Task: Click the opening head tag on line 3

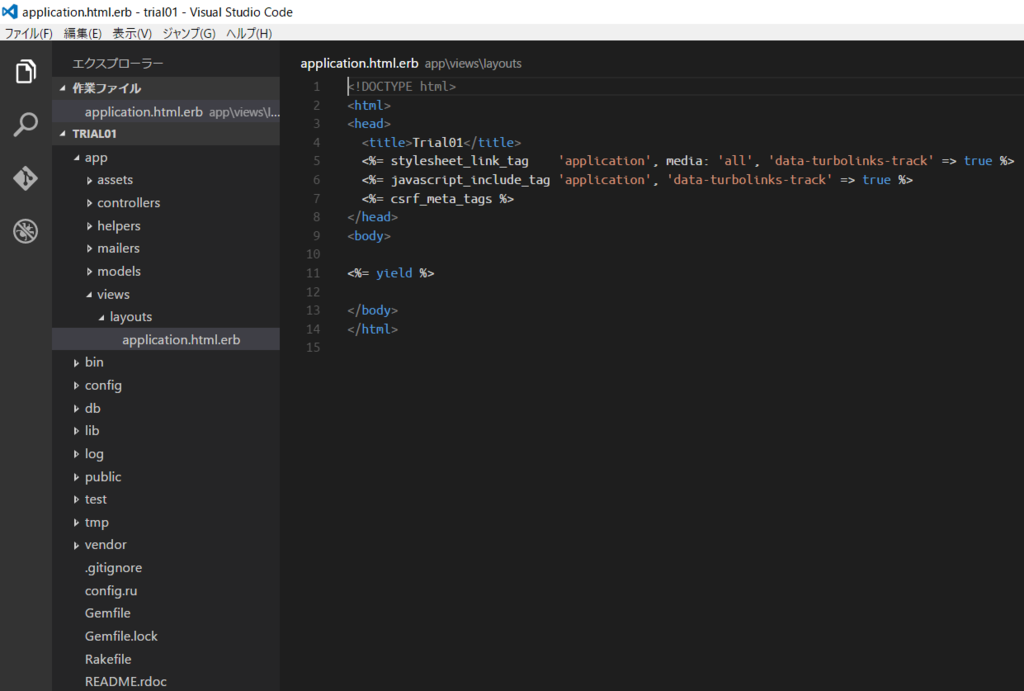Action: 369,123
